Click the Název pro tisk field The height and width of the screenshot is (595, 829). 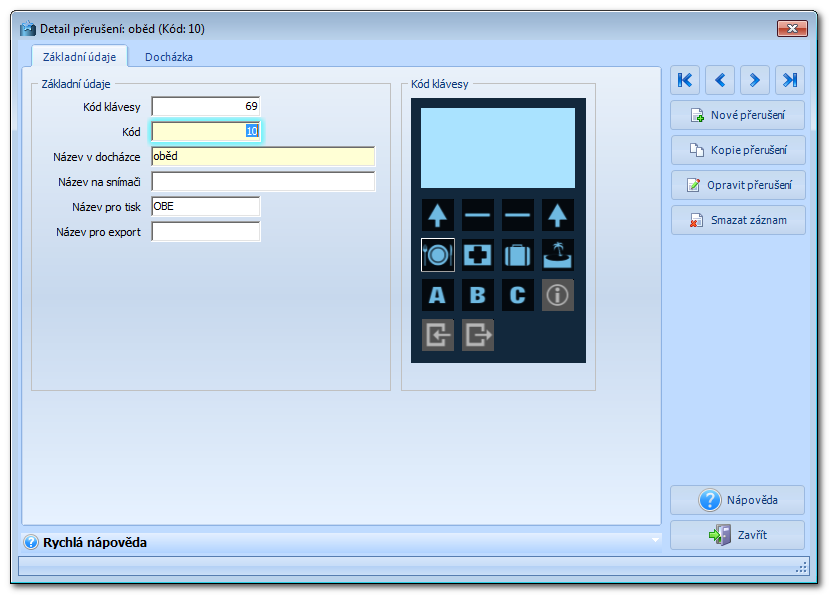(206, 206)
